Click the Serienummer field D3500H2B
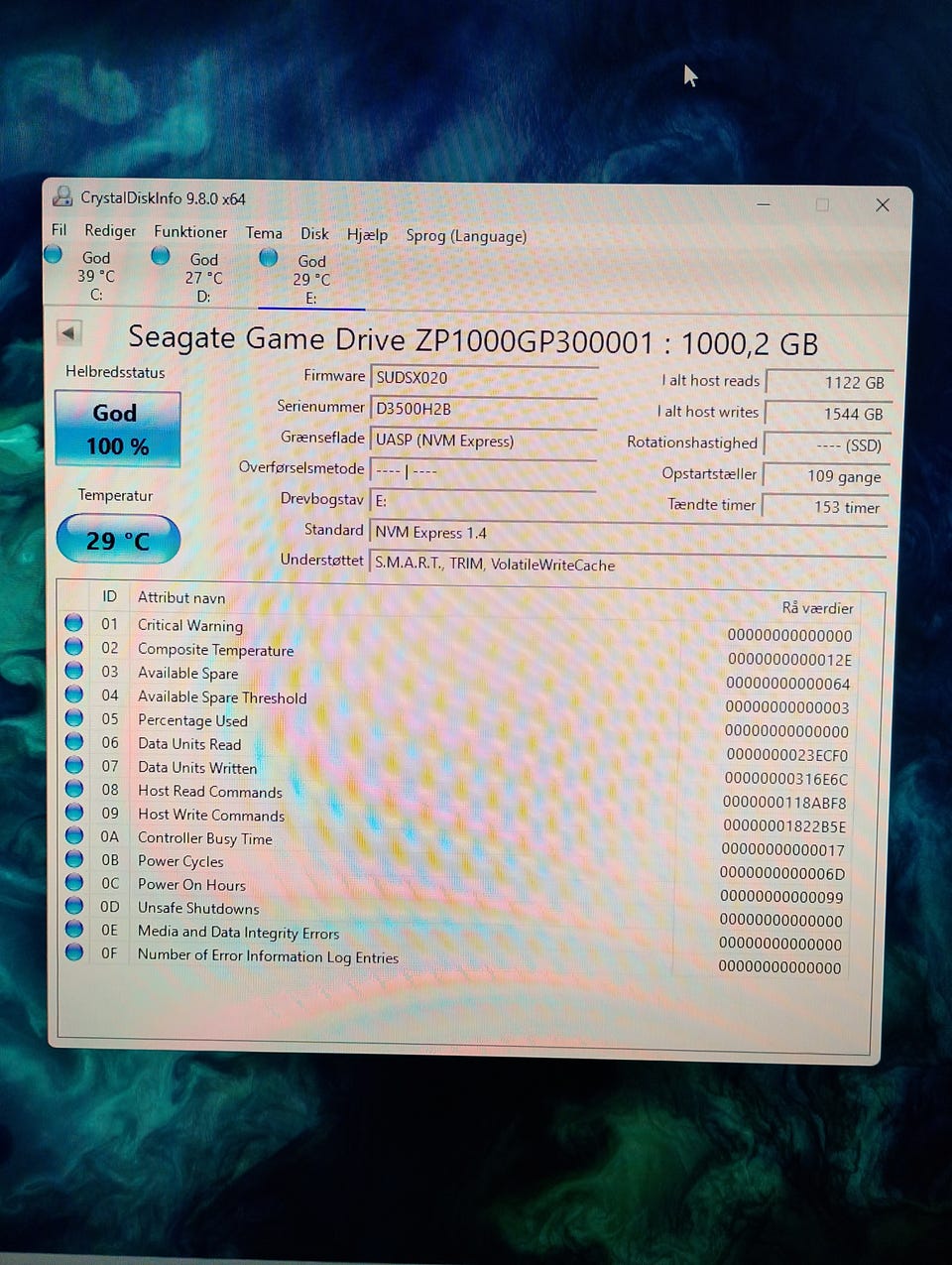 tap(483, 408)
